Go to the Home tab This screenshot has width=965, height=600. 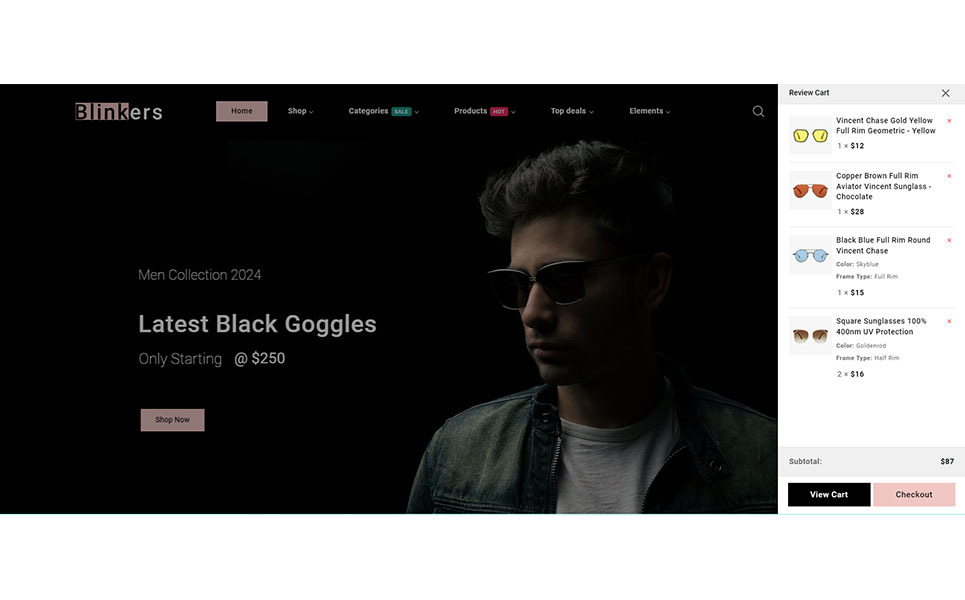(242, 111)
